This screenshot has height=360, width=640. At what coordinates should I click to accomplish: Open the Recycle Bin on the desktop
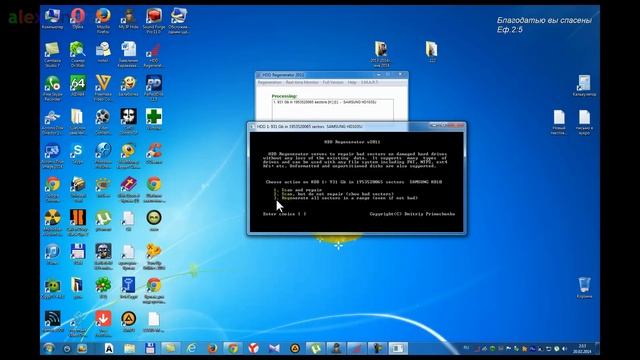(584, 287)
